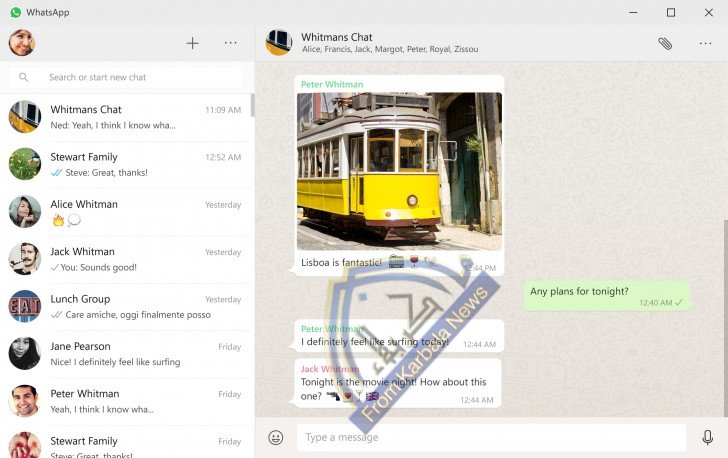
Task: Open the chat options three-dot menu
Action: coord(705,43)
